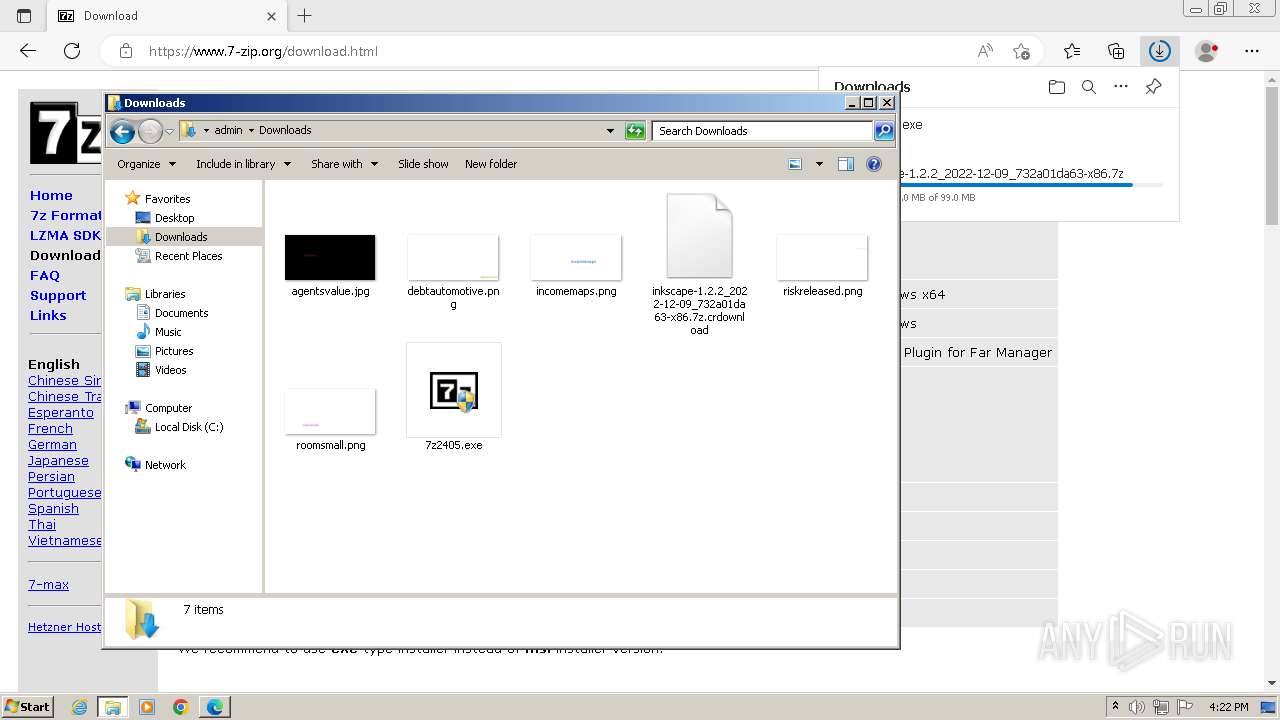Open Google Chrome from the taskbar
This screenshot has height=720, width=1280.
click(x=180, y=707)
